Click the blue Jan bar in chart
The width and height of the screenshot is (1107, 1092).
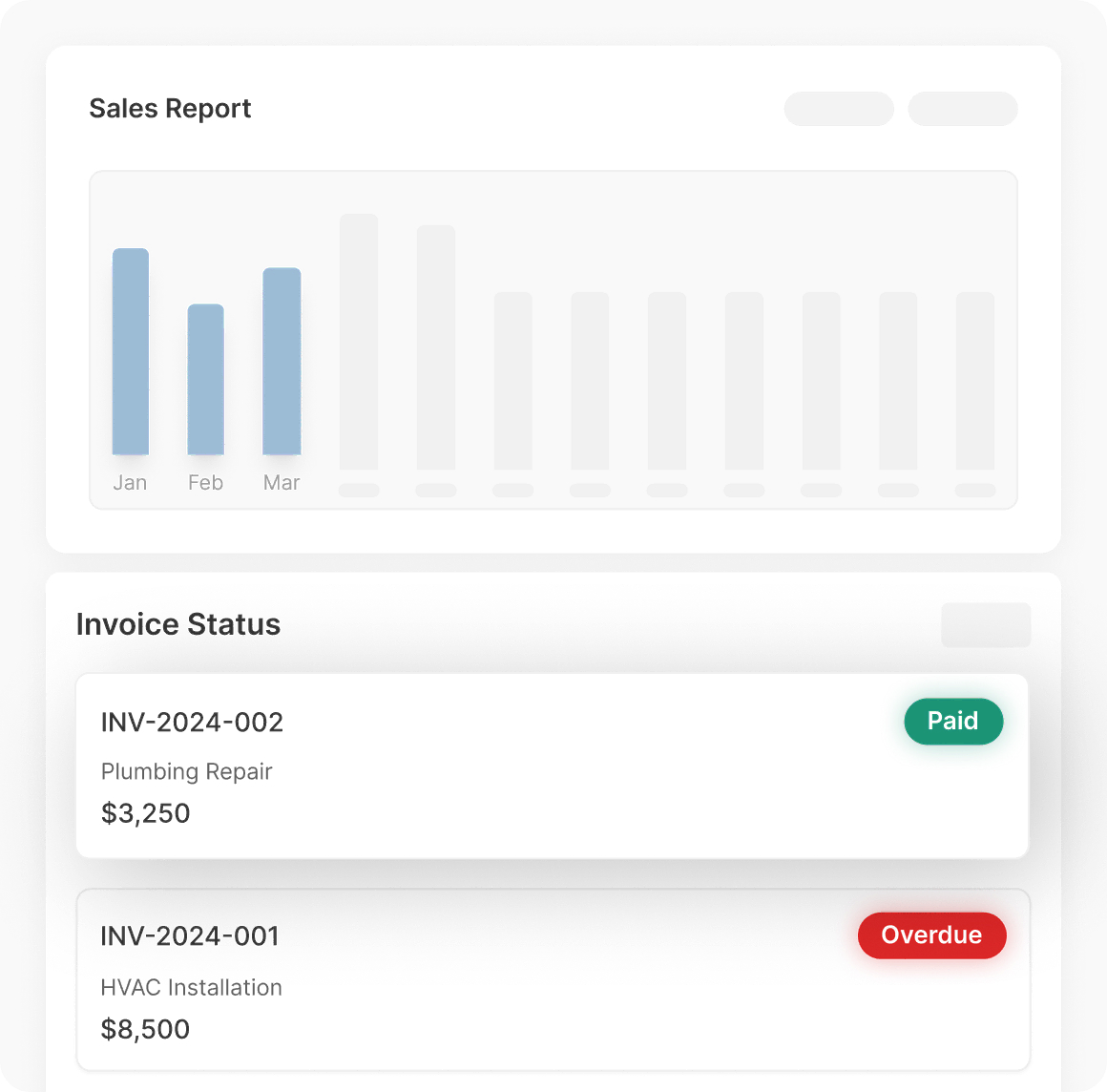131,351
